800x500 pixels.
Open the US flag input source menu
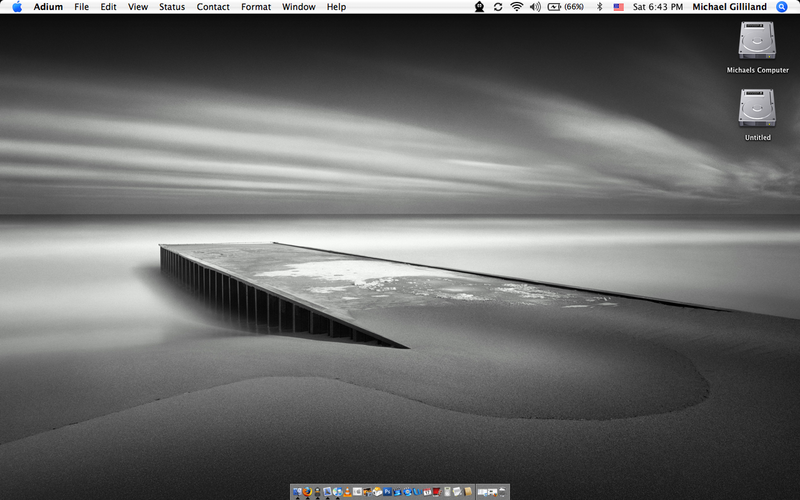click(618, 7)
